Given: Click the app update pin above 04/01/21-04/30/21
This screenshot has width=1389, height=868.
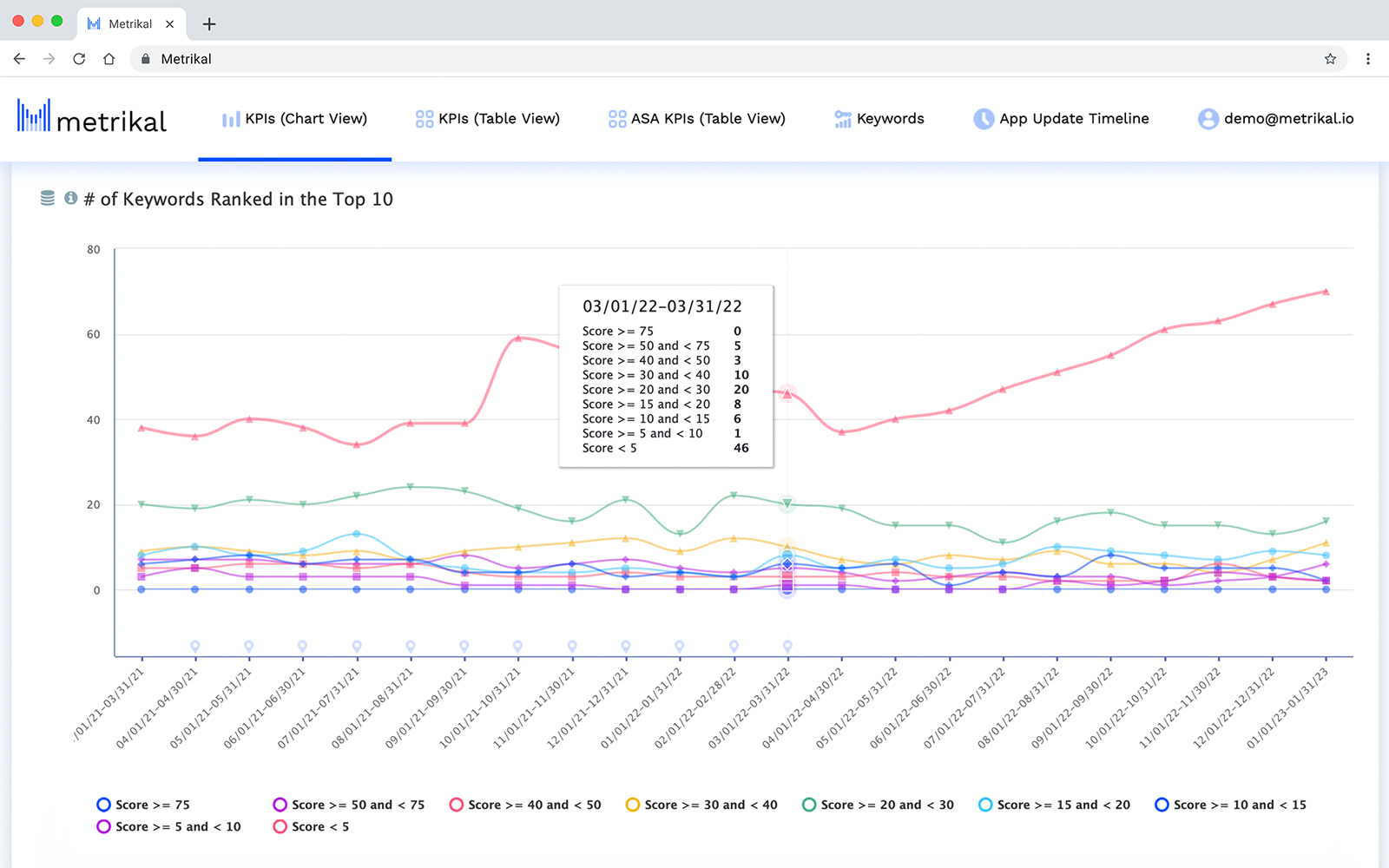Looking at the screenshot, I should coord(195,646).
